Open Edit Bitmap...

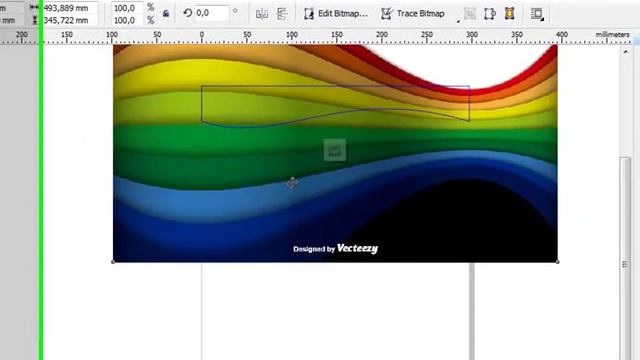pos(336,13)
